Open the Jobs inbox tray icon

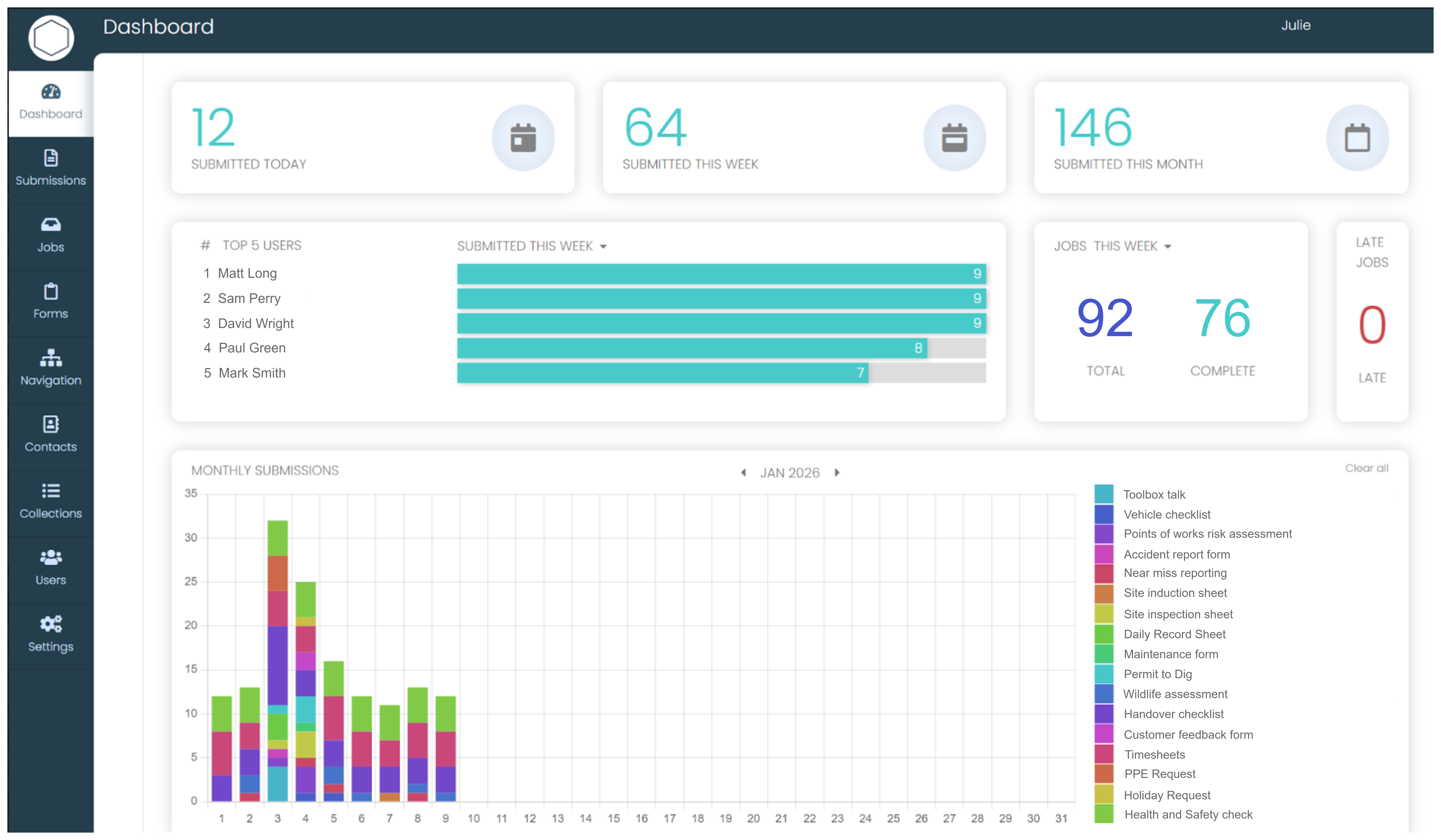click(51, 225)
